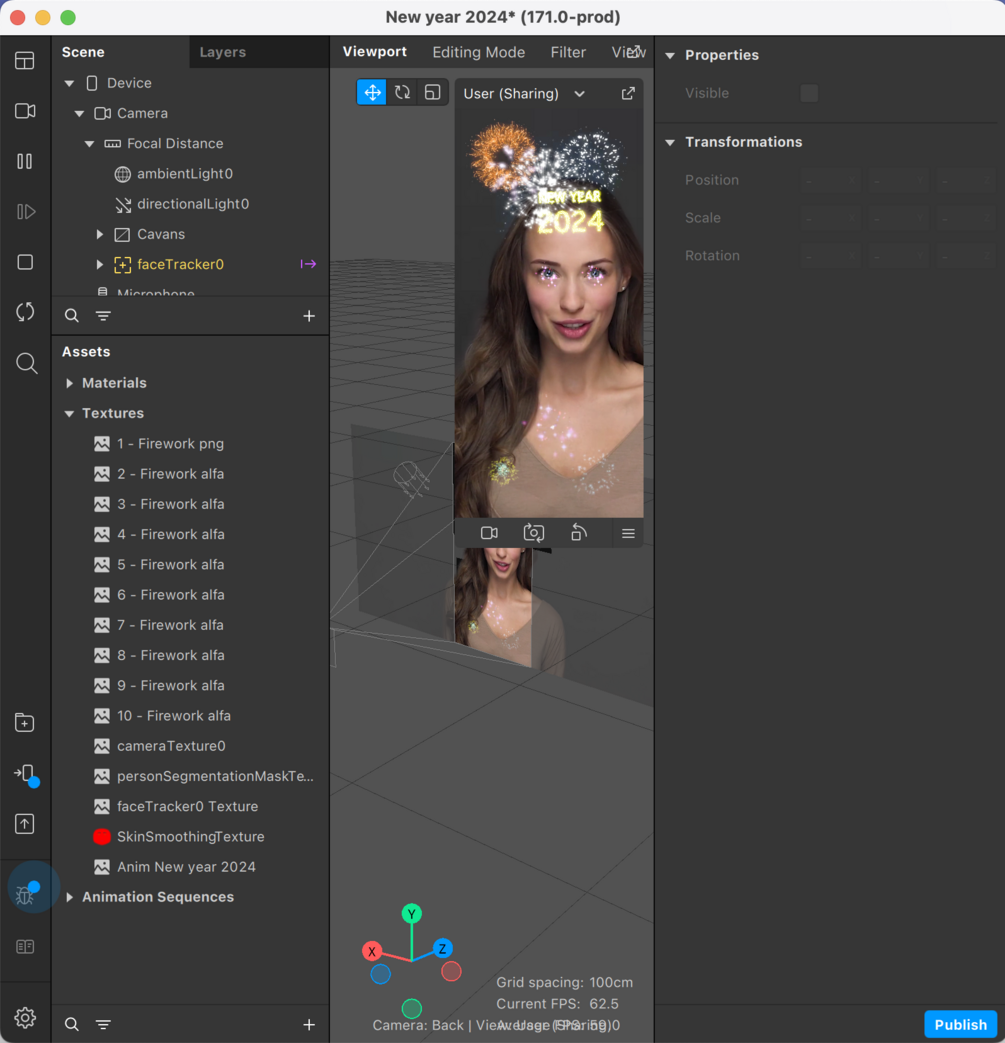Click the upload export icon in sidebar
Image resolution: width=1005 pixels, height=1043 pixels.
tap(25, 824)
